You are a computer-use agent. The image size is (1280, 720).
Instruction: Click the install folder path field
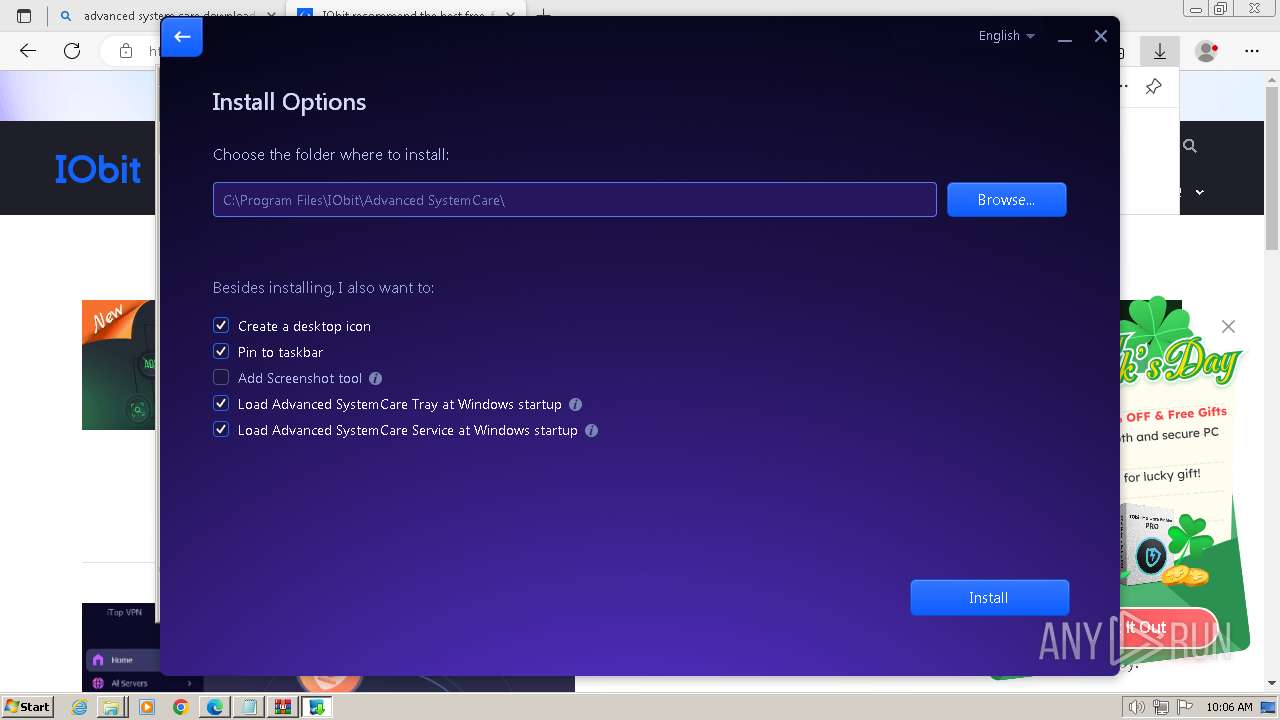(x=575, y=200)
